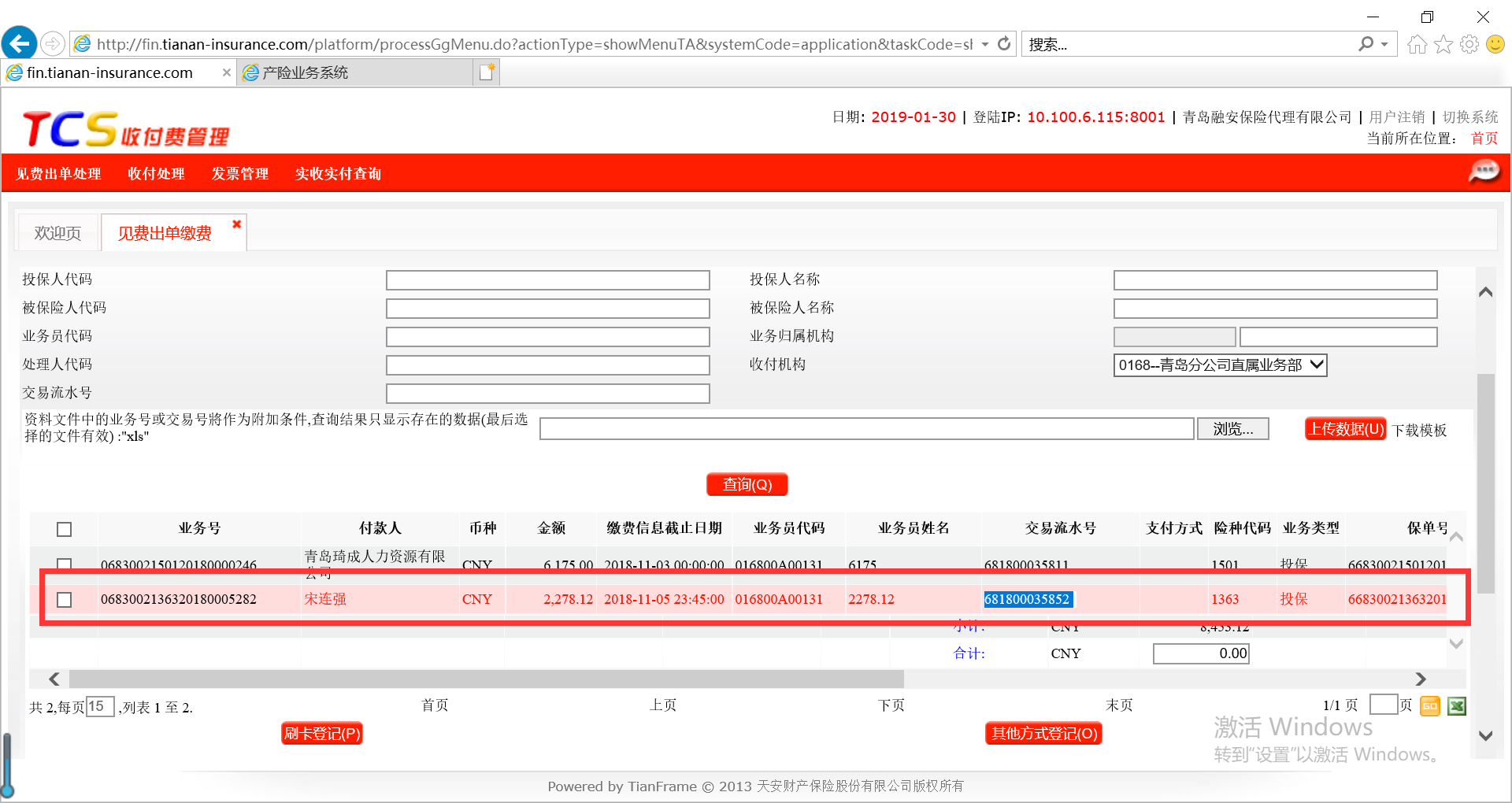Refresh the page with reload icon
The height and width of the screenshot is (803, 1512).
pos(1004,44)
